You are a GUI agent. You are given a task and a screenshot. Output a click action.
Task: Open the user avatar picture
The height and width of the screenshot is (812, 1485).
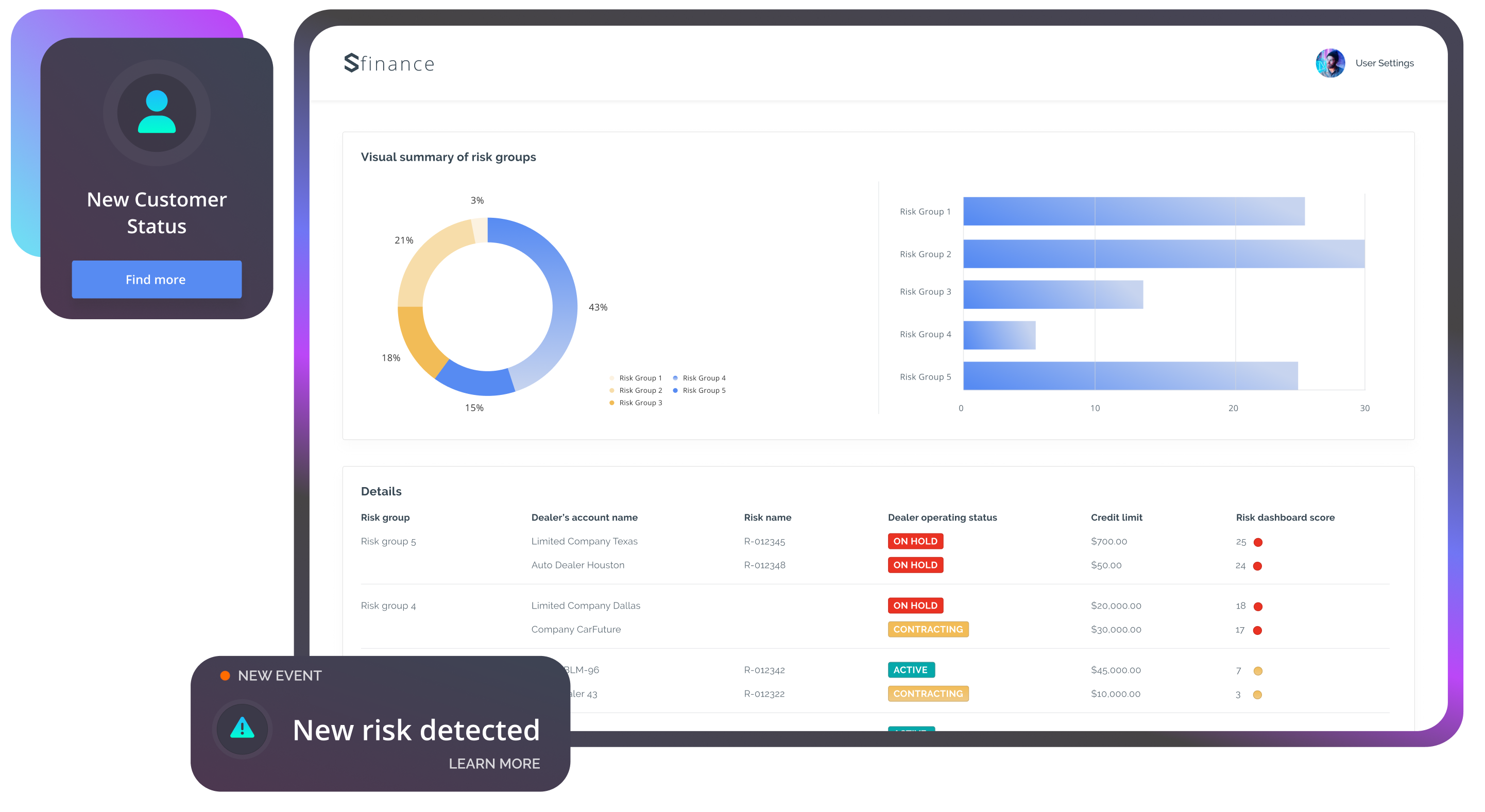(1330, 63)
